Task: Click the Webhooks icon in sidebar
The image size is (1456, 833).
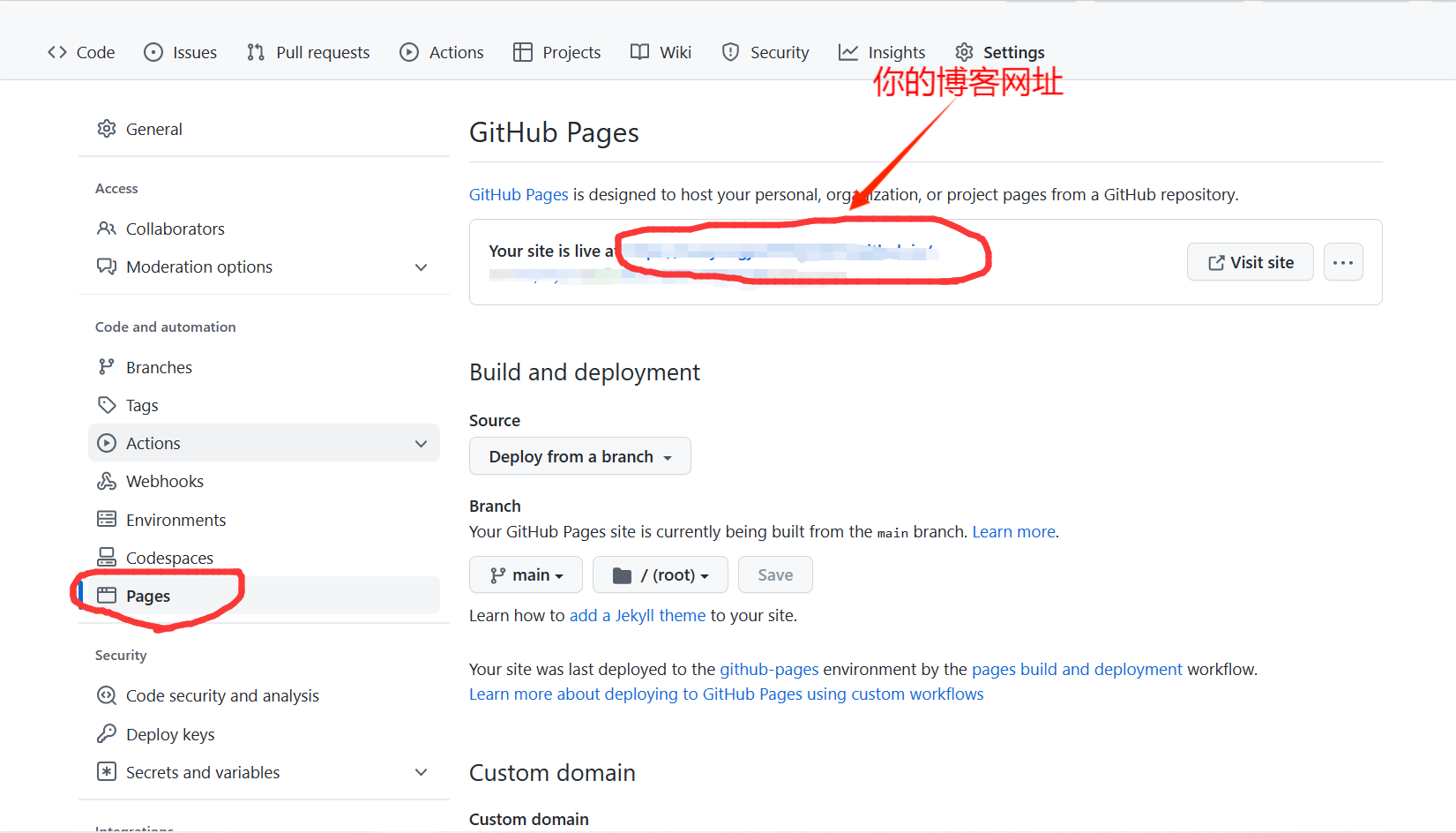Action: (x=107, y=481)
